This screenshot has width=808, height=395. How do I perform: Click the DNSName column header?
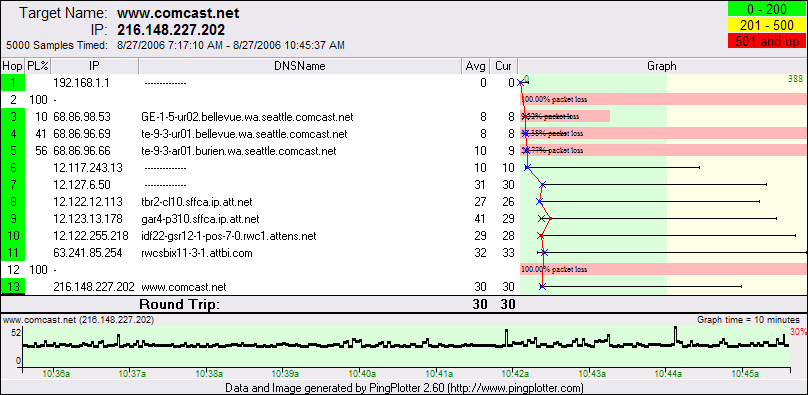coord(300,66)
